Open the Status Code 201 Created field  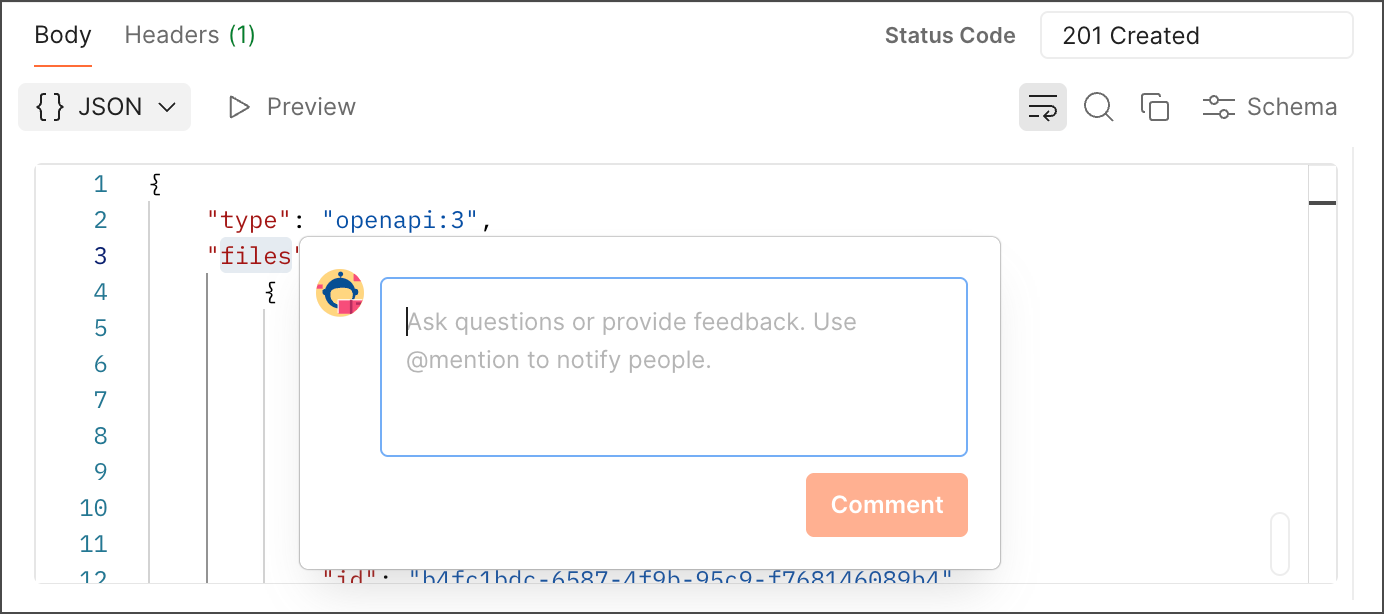tap(1196, 36)
